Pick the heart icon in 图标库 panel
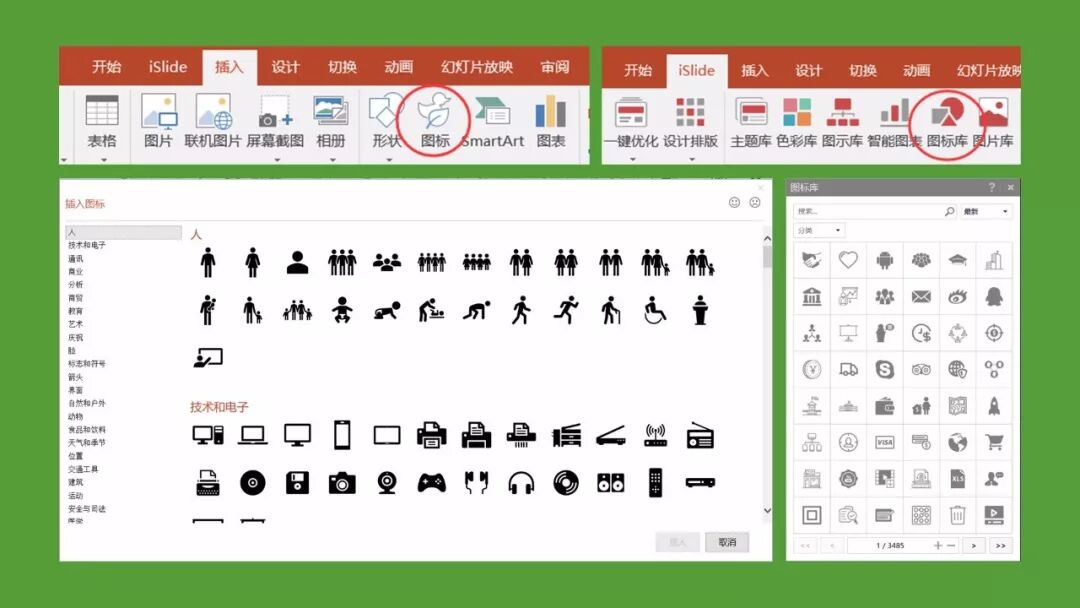 [848, 260]
